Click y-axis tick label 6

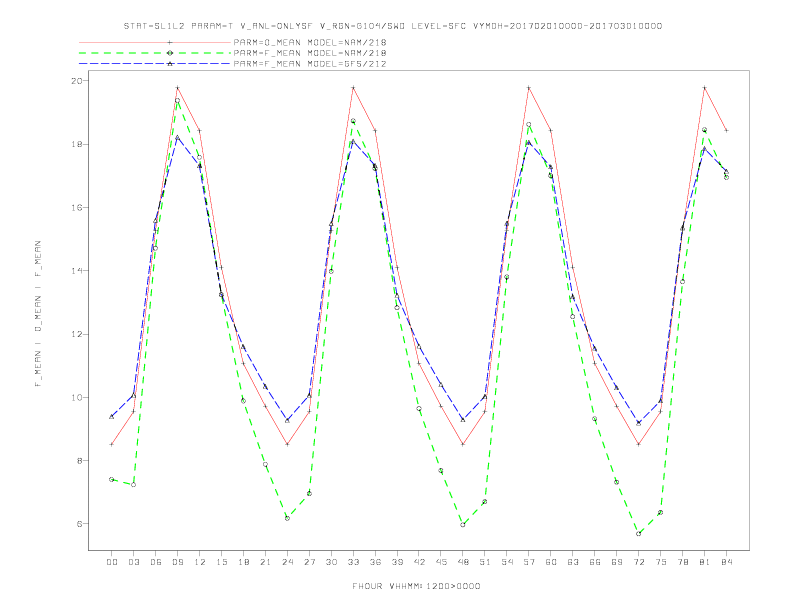tap(79, 524)
